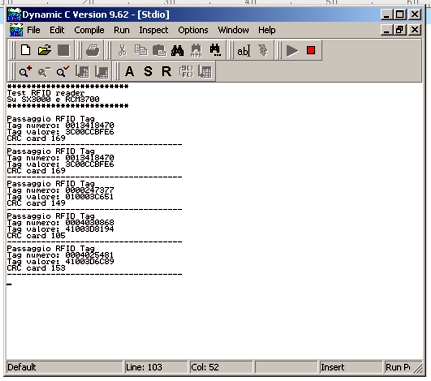Viewport: 431px width, 381px height.
Task: Open the Window menu
Action: coord(233,30)
